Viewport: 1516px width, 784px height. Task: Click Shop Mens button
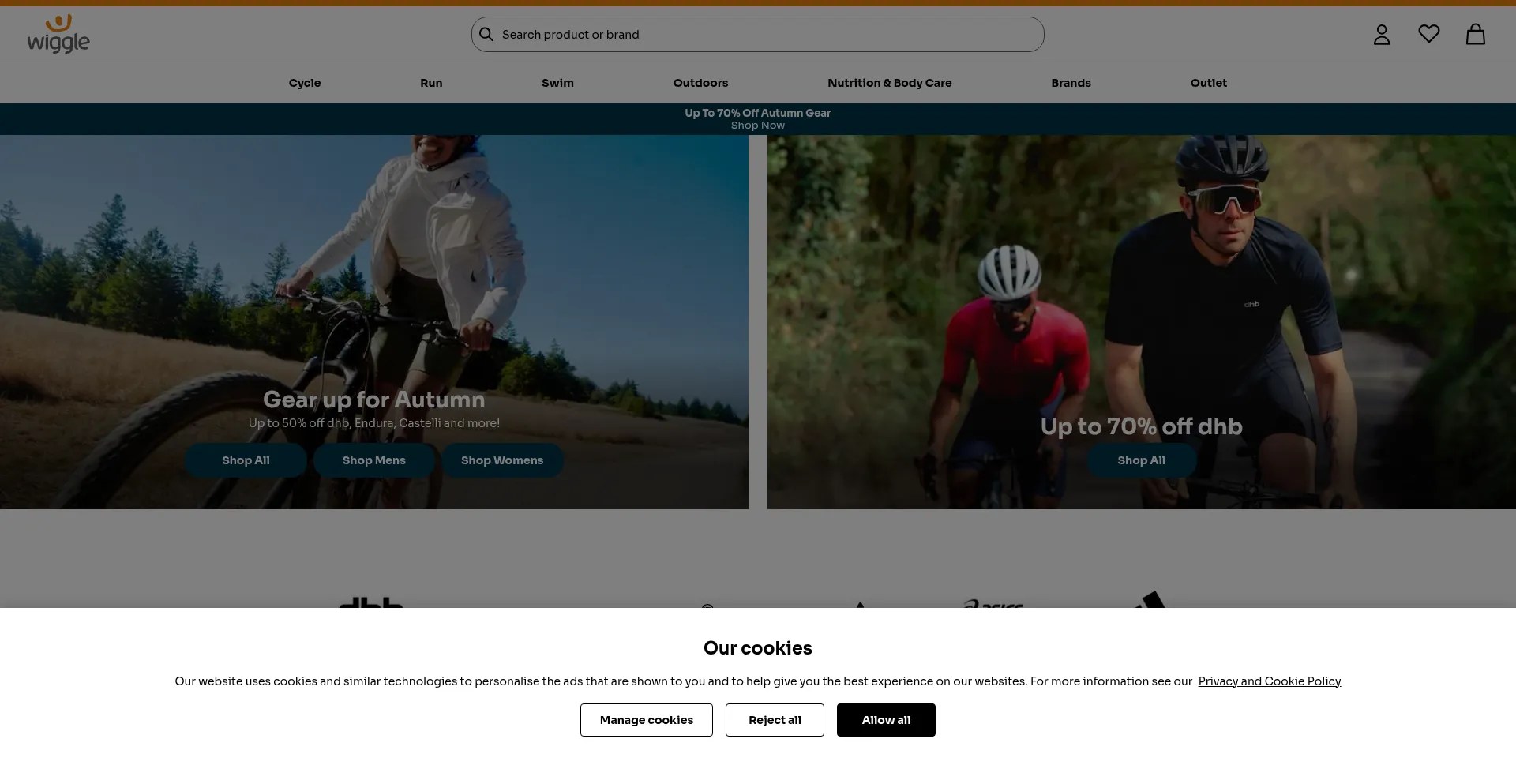(373, 460)
